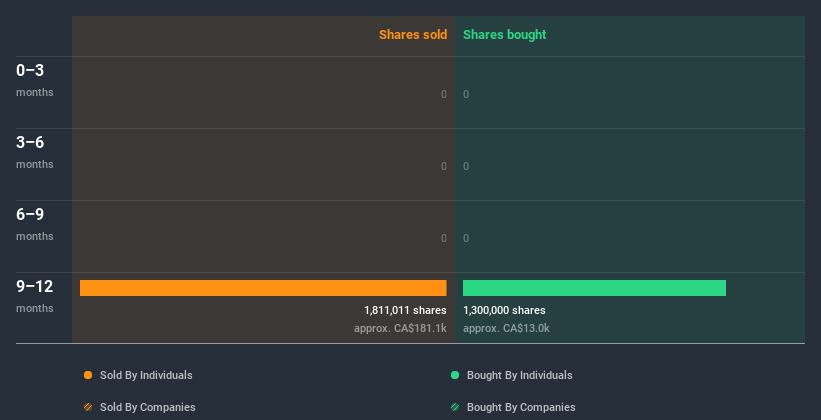Click the 'Bought By Individuals' legend label
The height and width of the screenshot is (420, 821).
(519, 375)
